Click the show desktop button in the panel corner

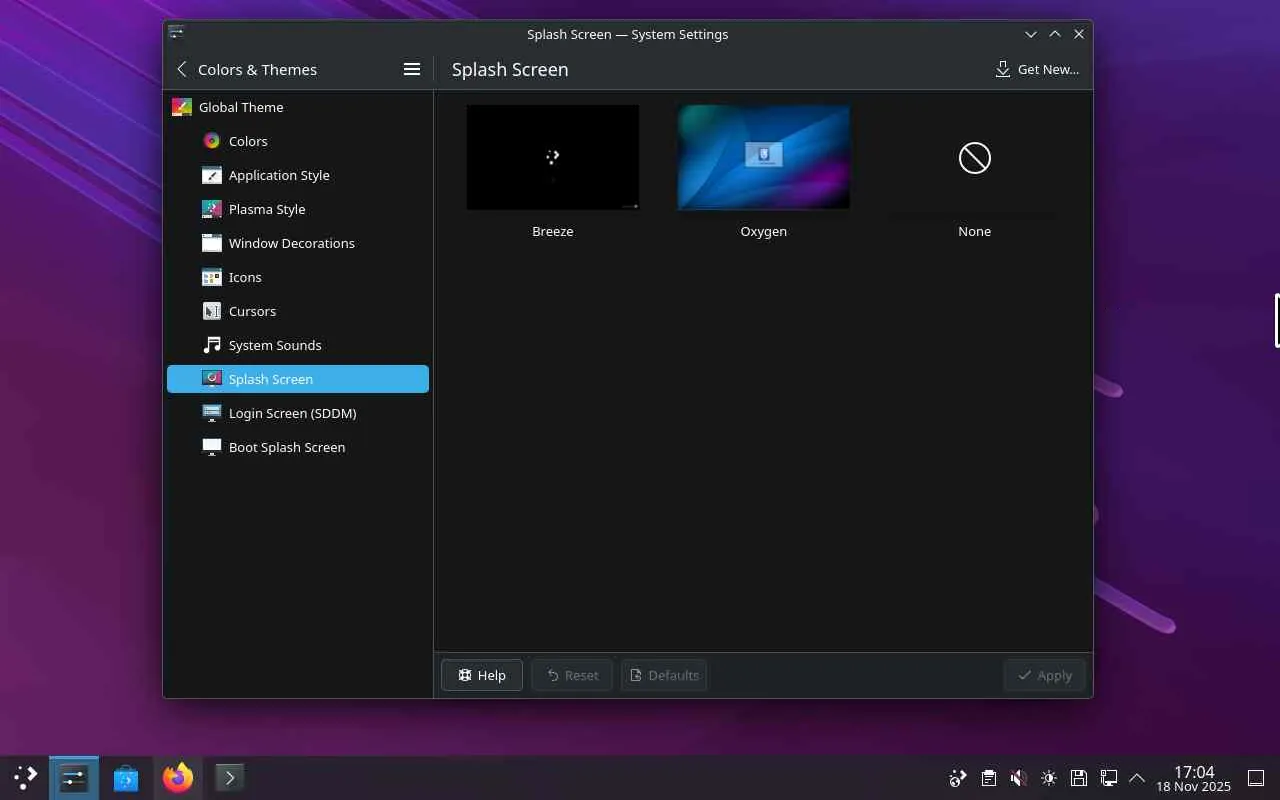pos(1256,778)
